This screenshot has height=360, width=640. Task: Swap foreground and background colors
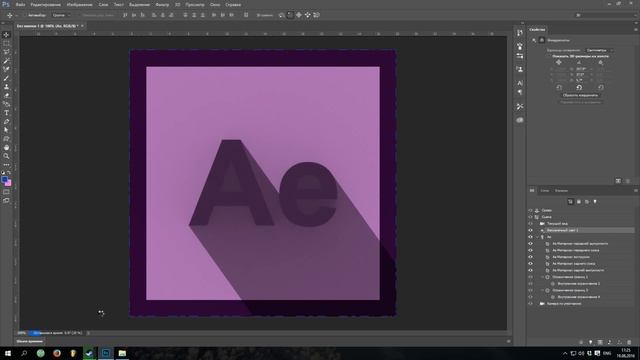click(9, 173)
